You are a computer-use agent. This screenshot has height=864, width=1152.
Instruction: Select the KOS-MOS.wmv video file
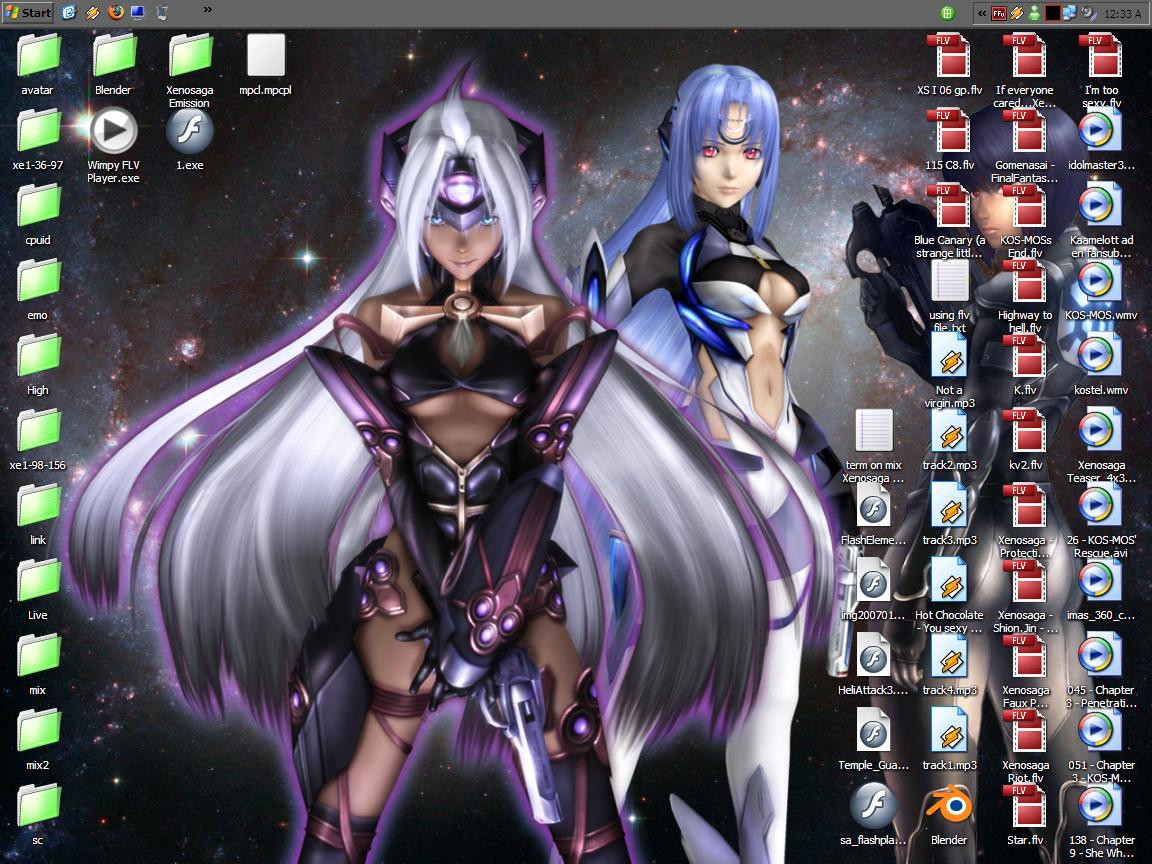[x=1101, y=290]
